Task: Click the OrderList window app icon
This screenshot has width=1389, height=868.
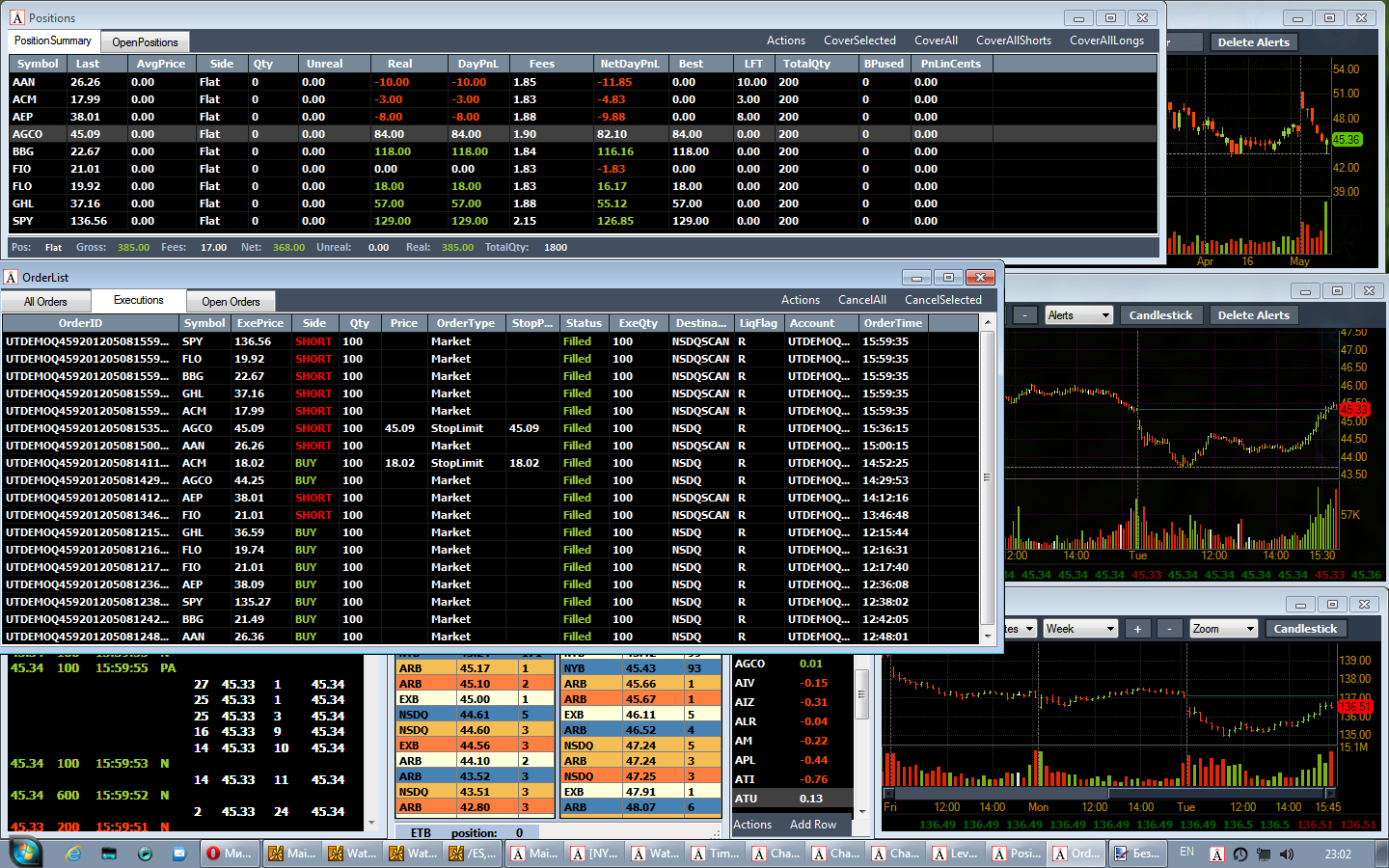Action: (x=11, y=277)
